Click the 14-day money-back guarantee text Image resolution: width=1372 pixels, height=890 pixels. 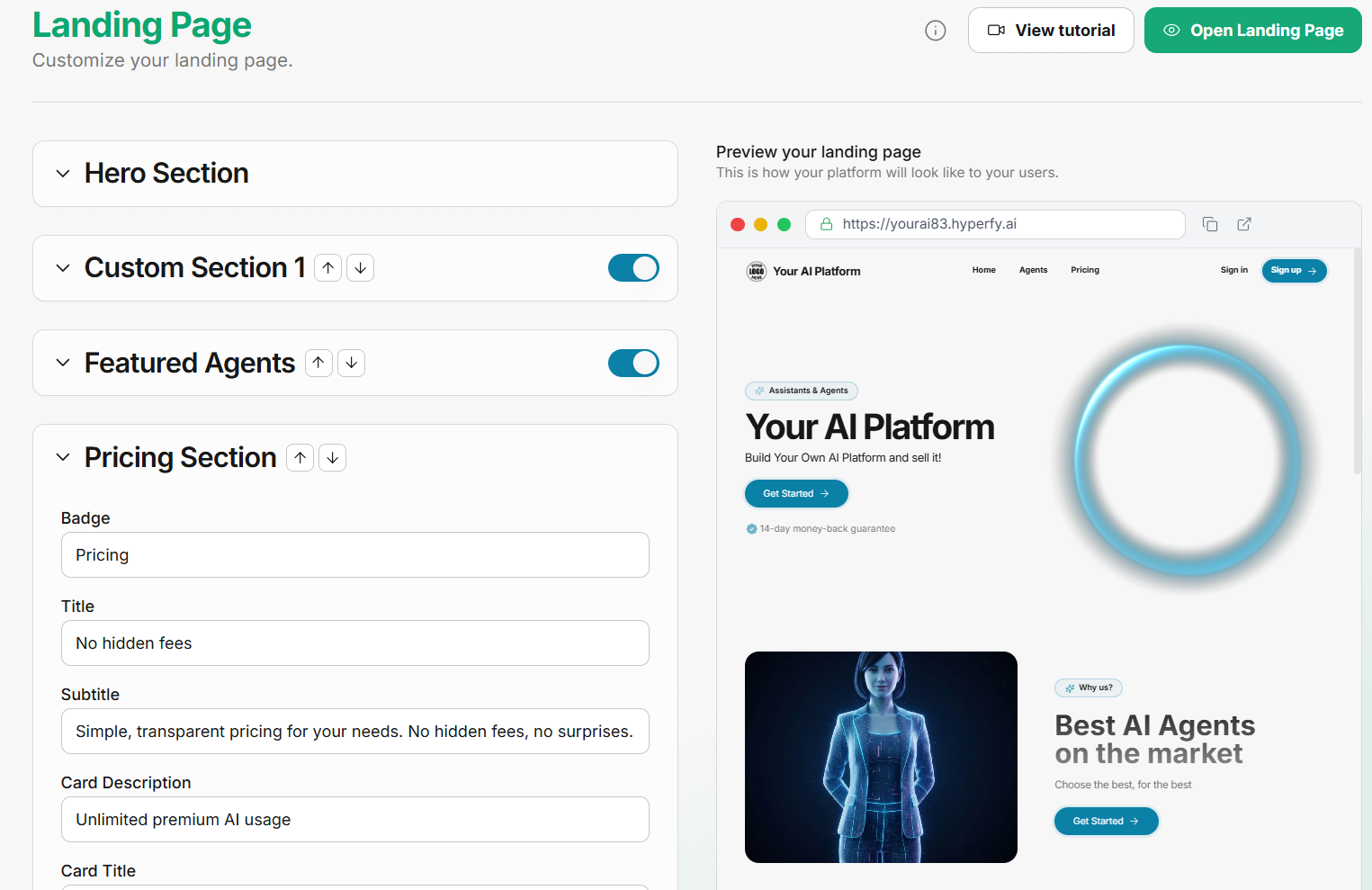click(x=827, y=529)
